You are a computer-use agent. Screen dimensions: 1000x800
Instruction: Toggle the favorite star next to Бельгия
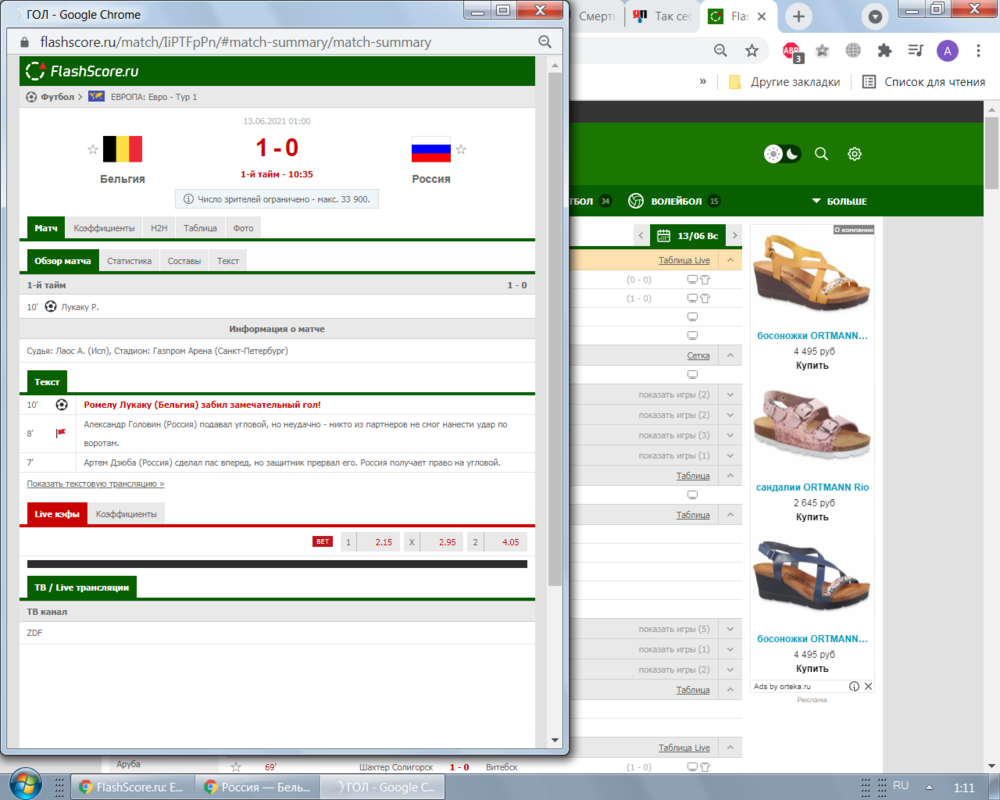(x=93, y=149)
